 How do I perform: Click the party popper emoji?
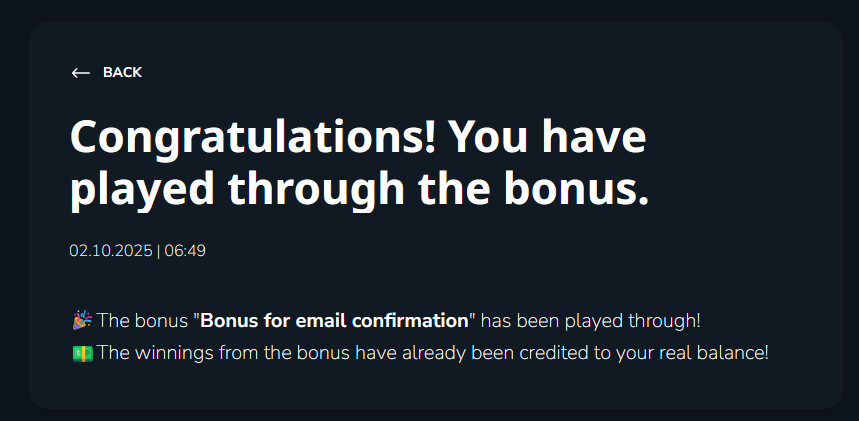(82, 321)
